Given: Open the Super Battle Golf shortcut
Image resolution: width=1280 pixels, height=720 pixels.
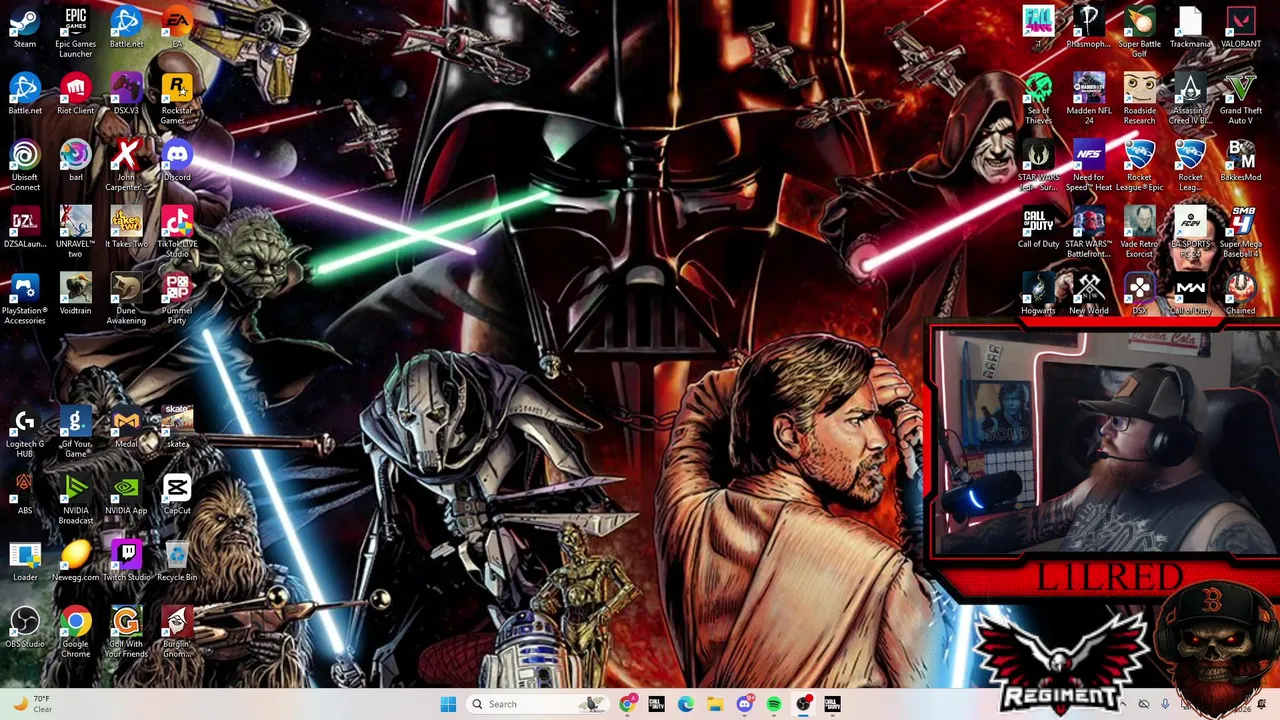Looking at the screenshot, I should pyautogui.click(x=1139, y=32).
